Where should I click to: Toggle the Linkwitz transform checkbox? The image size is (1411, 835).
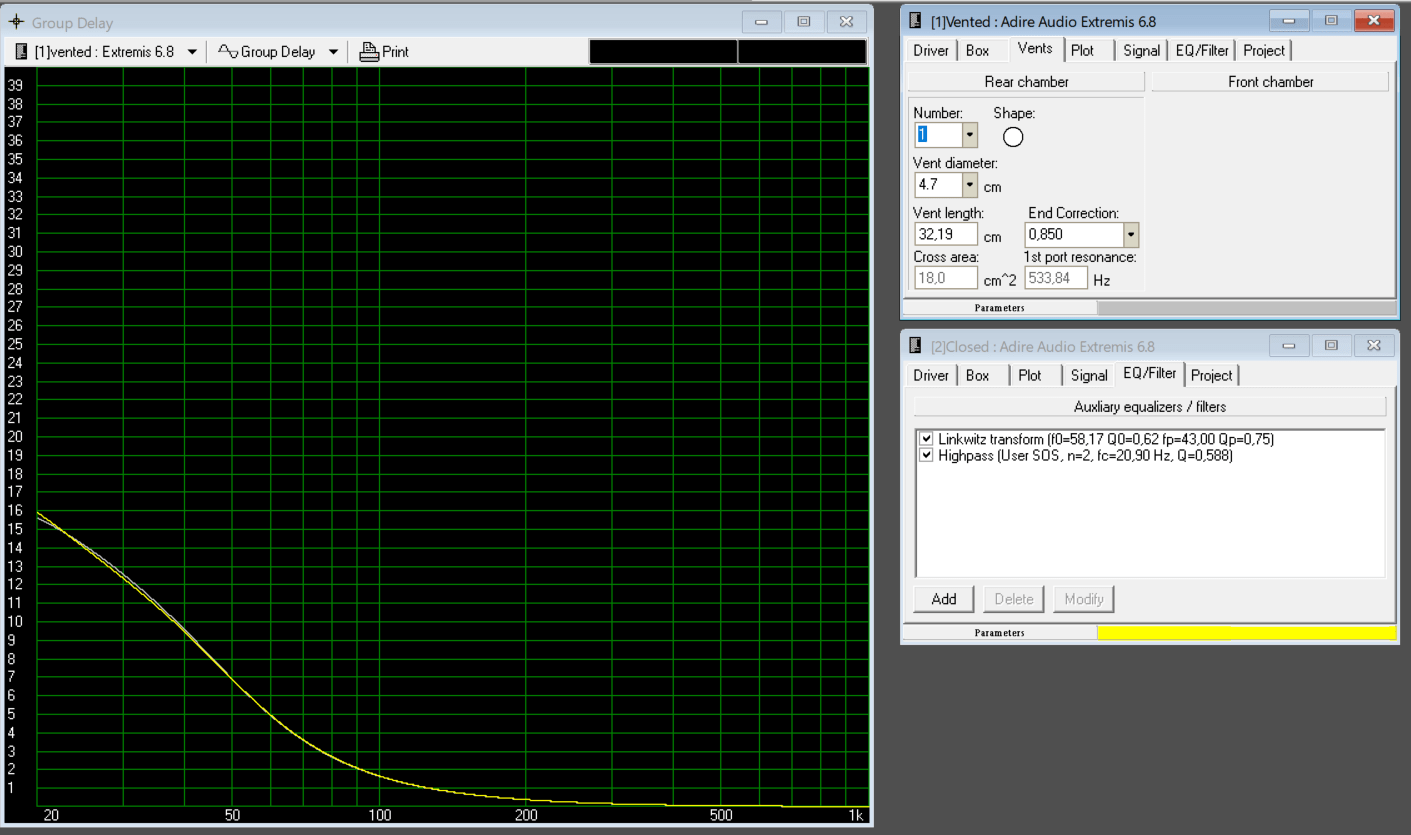click(x=926, y=439)
